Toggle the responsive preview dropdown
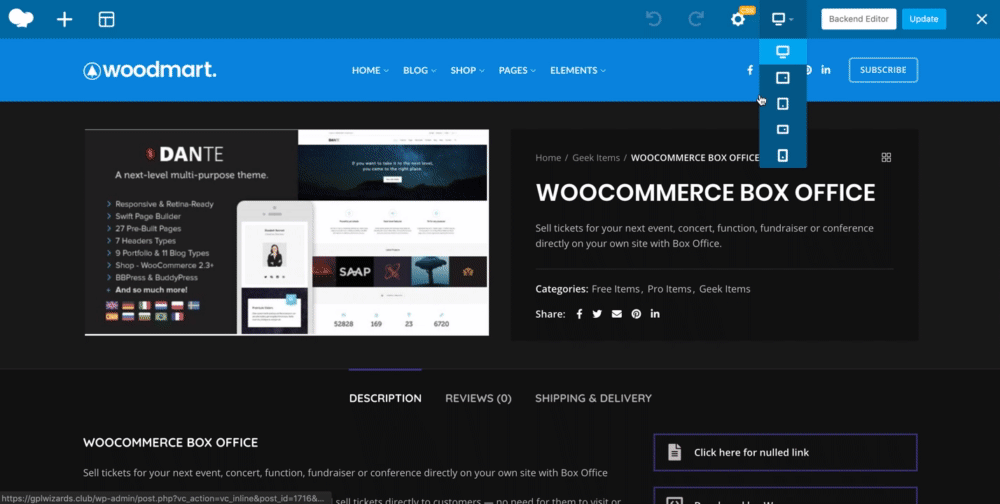Screen dimensions: 1000x504 pos(783,19)
